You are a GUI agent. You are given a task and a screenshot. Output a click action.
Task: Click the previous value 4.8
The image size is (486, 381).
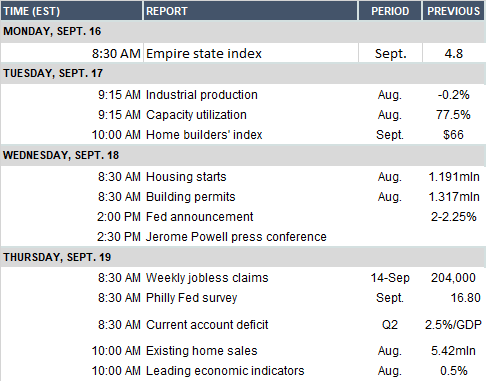coord(454,53)
